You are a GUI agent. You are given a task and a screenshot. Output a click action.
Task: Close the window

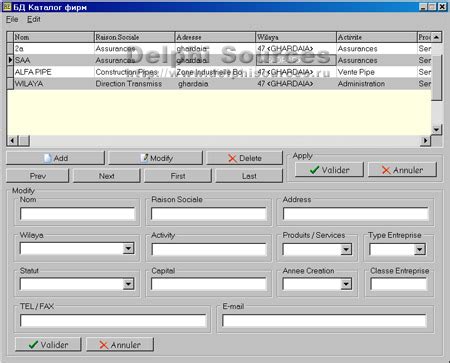[x=442, y=7]
